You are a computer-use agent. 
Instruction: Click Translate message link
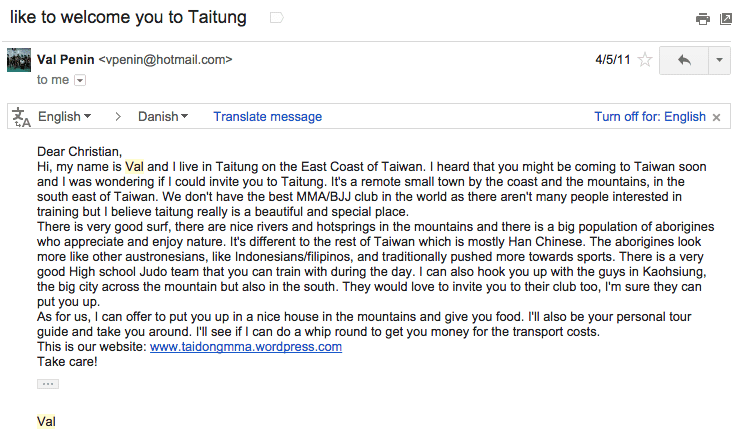(x=268, y=117)
